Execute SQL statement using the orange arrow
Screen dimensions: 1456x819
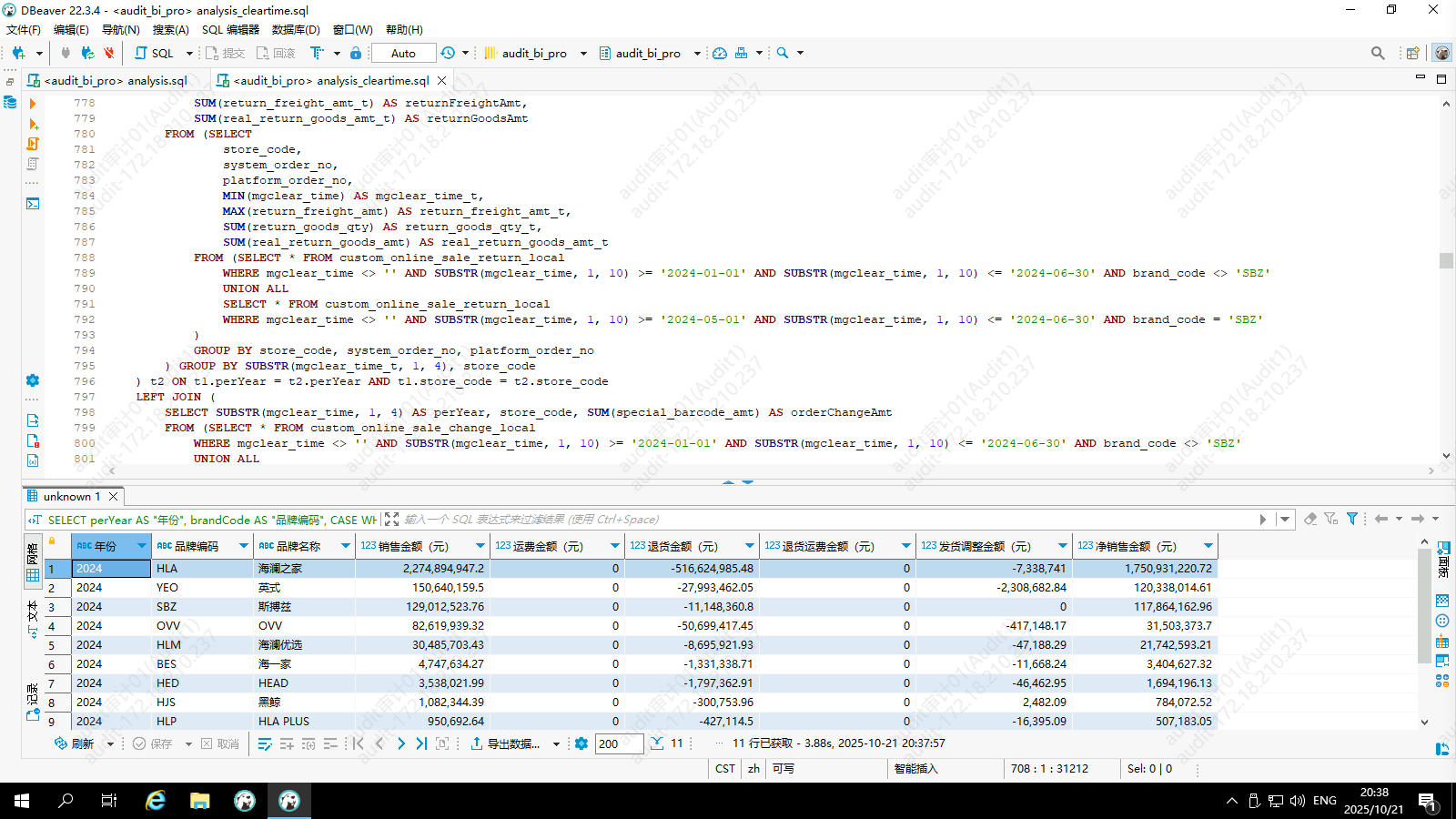coord(33,104)
